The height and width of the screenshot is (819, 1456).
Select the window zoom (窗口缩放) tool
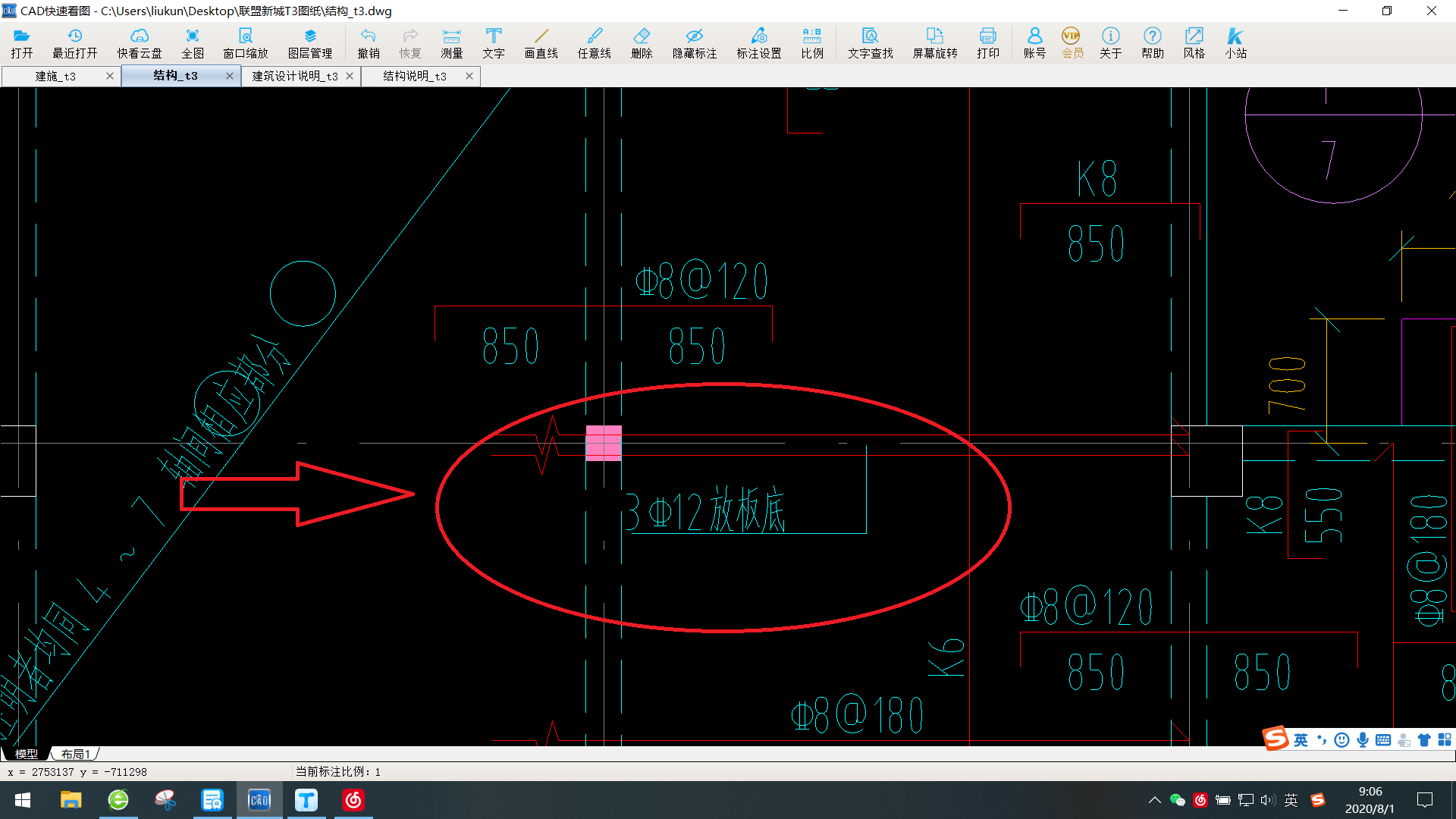tap(245, 42)
